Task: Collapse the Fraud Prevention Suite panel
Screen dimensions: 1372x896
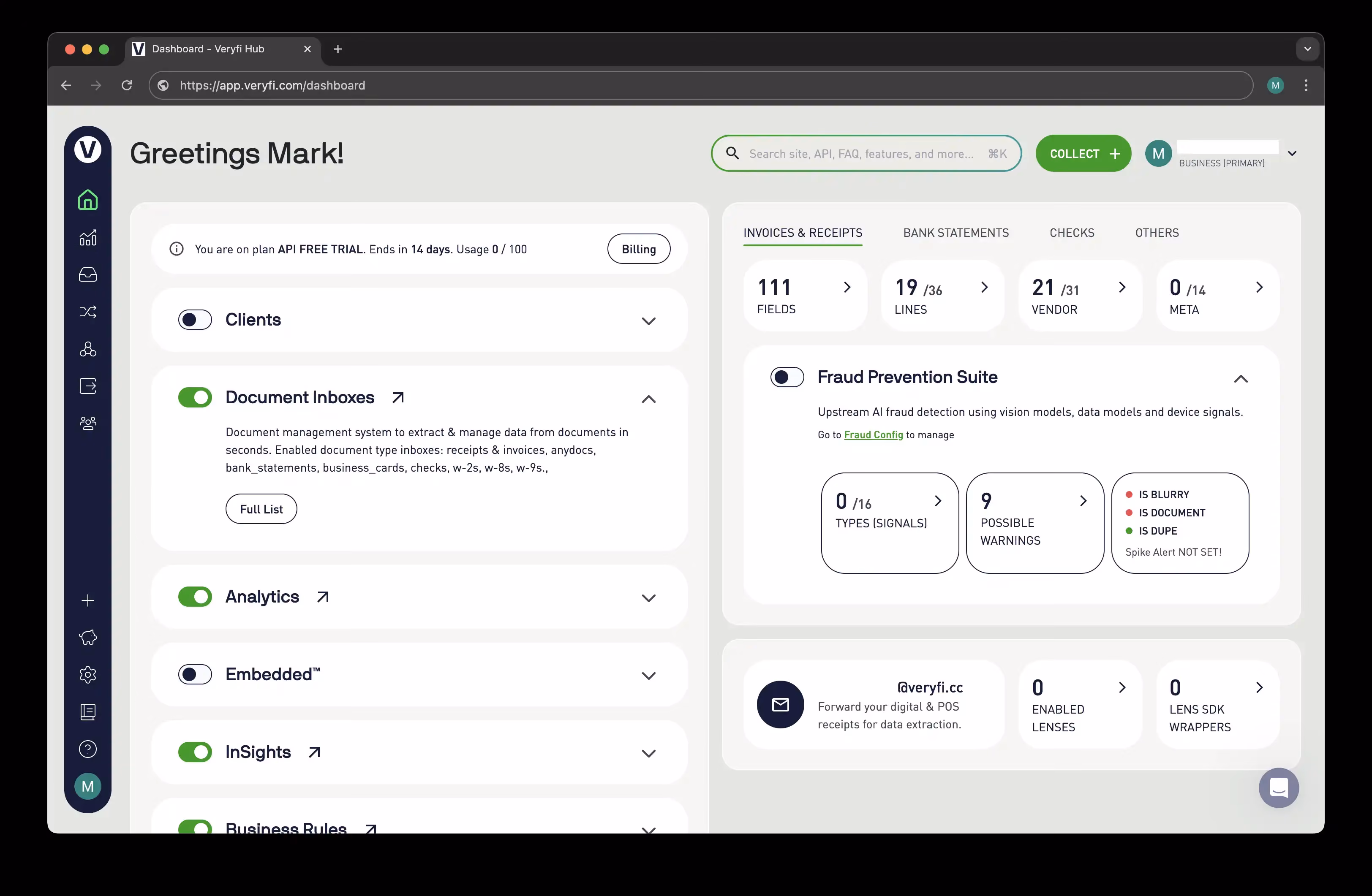Action: point(1241,379)
